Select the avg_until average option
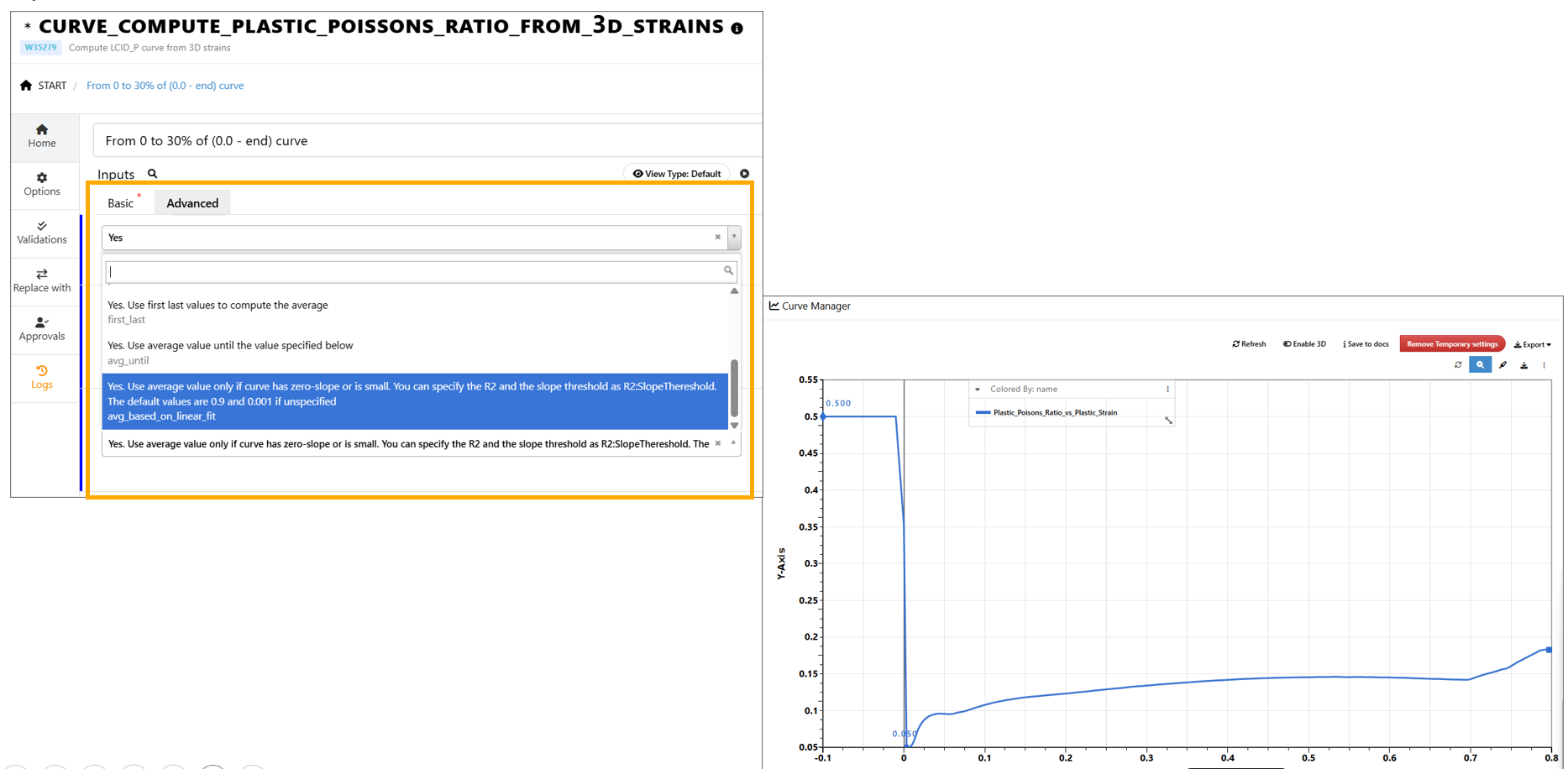This screenshot has width=1568, height=769. click(x=230, y=353)
